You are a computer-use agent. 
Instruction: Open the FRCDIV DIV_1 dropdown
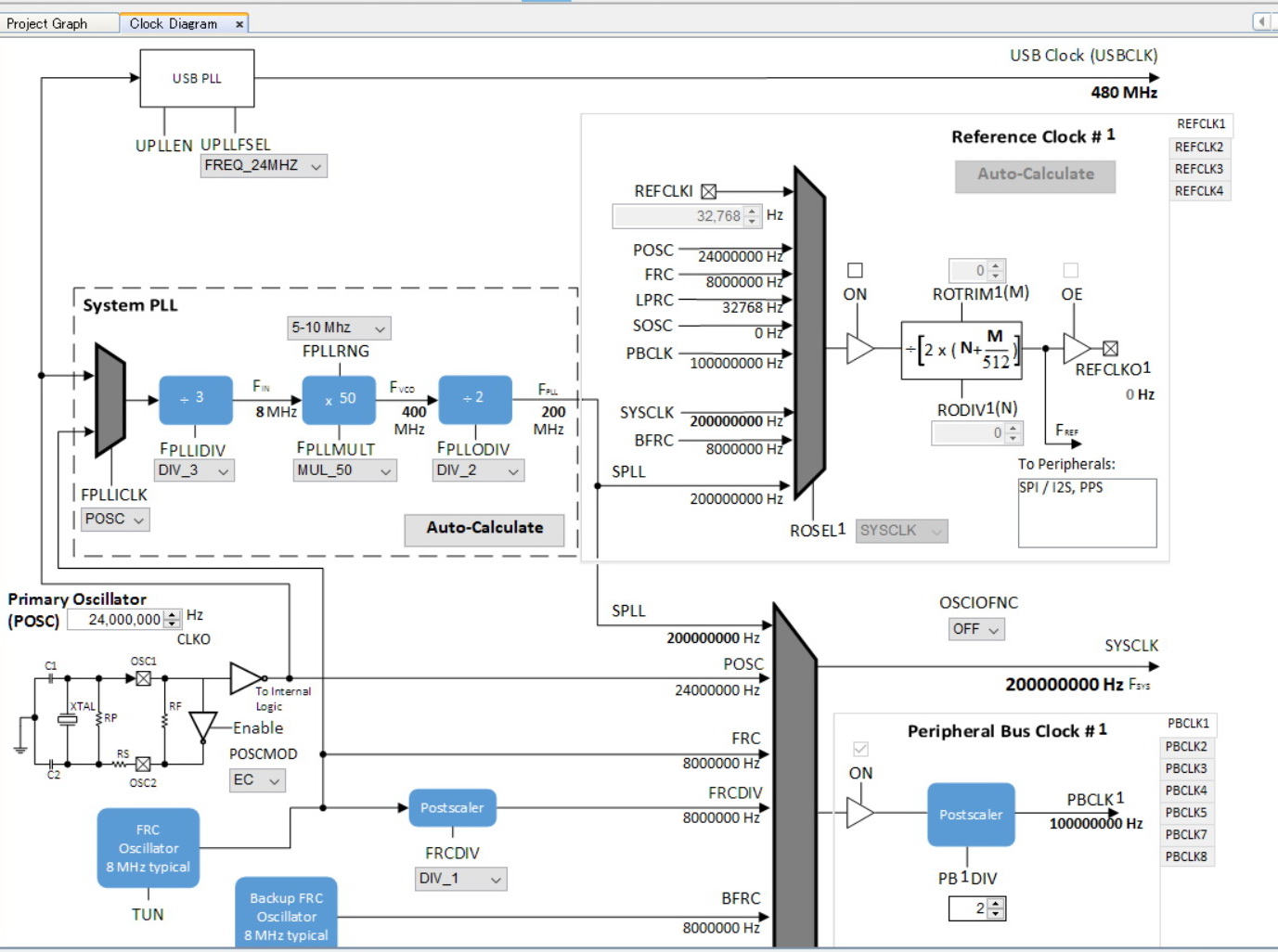tap(461, 879)
